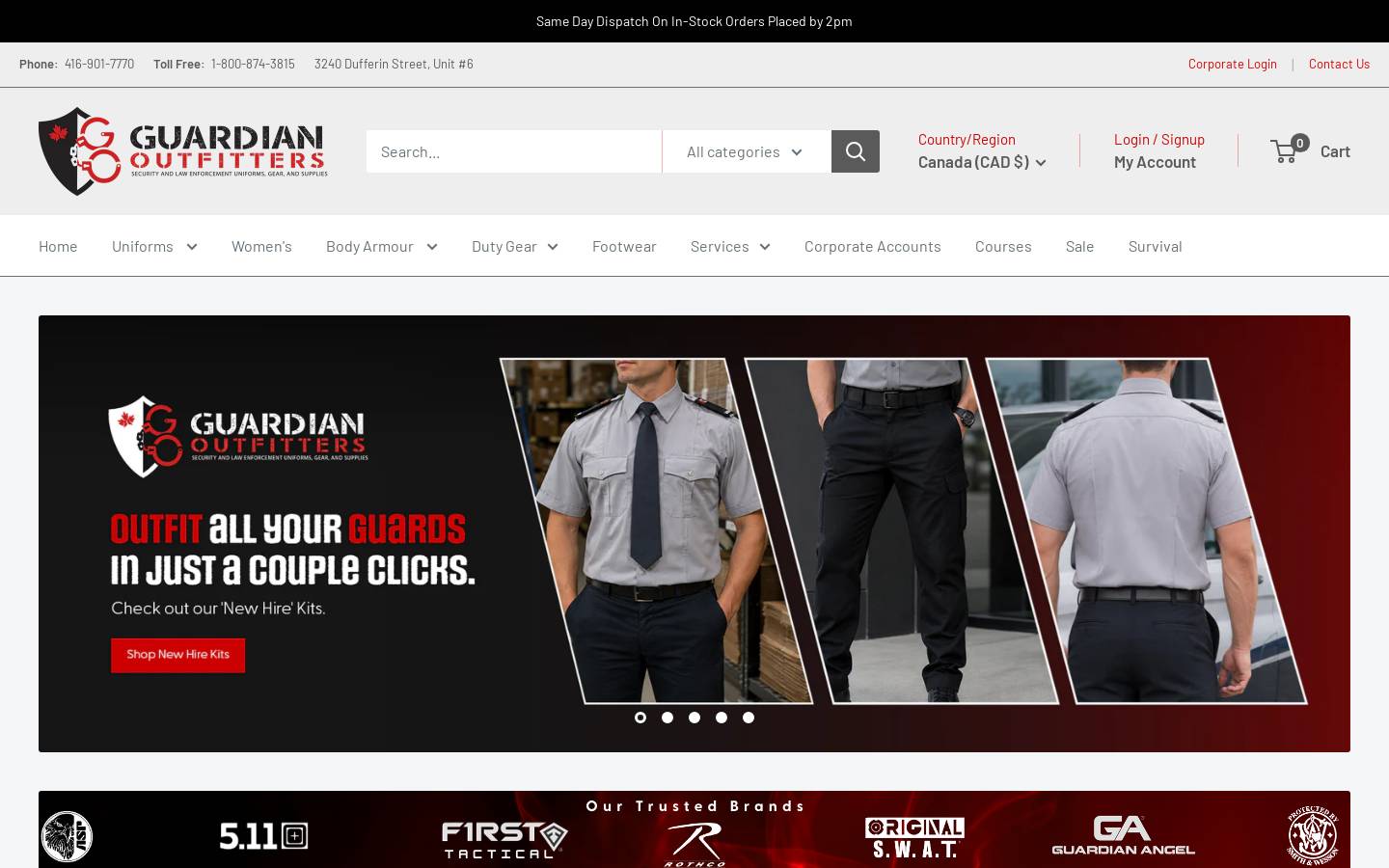Click the "Check out our 'New Hire' Kits" text
The height and width of the screenshot is (868, 1389).
point(218,609)
